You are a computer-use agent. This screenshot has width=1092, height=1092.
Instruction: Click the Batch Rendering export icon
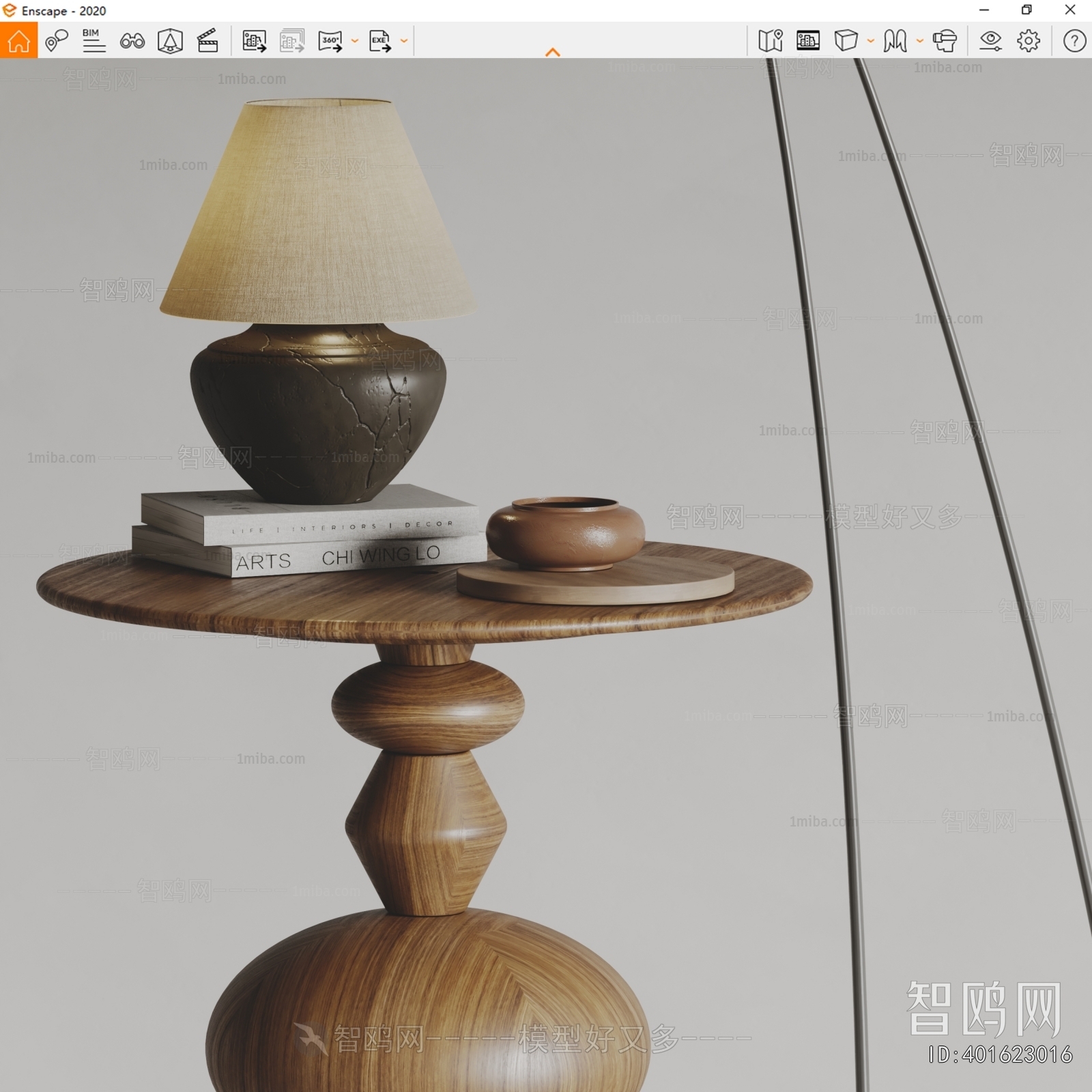(292, 41)
